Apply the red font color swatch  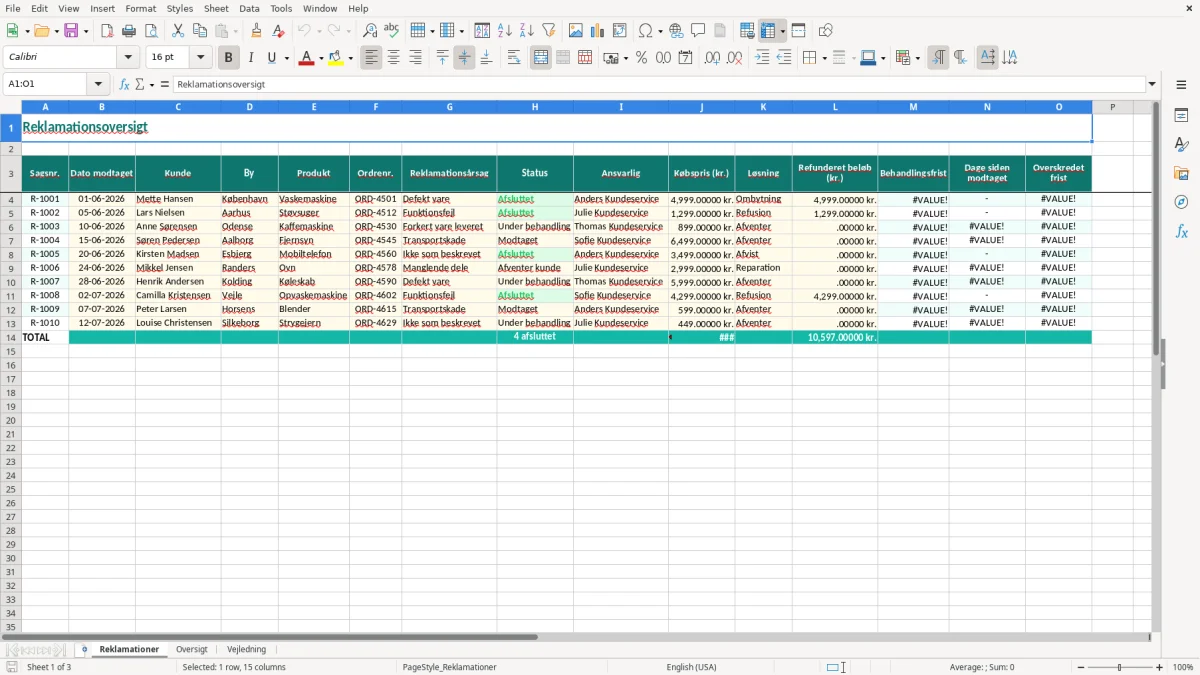[307, 58]
